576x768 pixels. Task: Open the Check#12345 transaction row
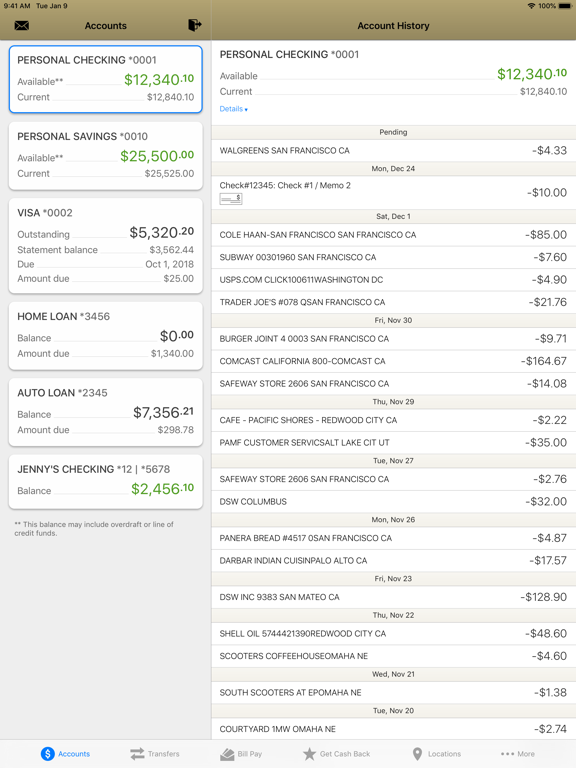(x=394, y=192)
